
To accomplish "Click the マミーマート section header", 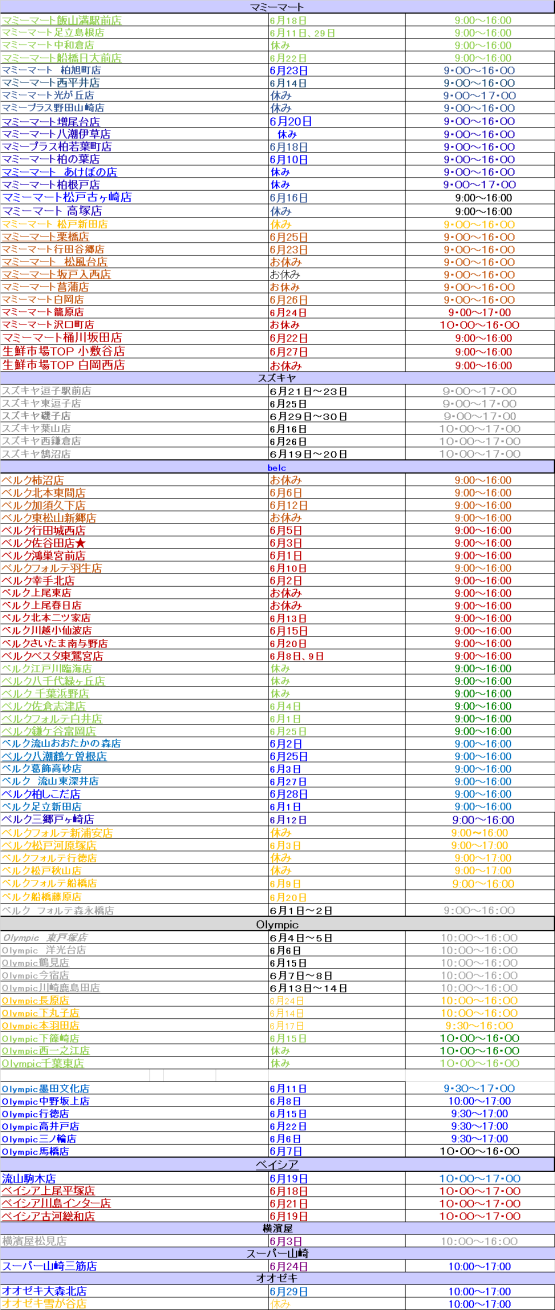I will coord(277,7).
